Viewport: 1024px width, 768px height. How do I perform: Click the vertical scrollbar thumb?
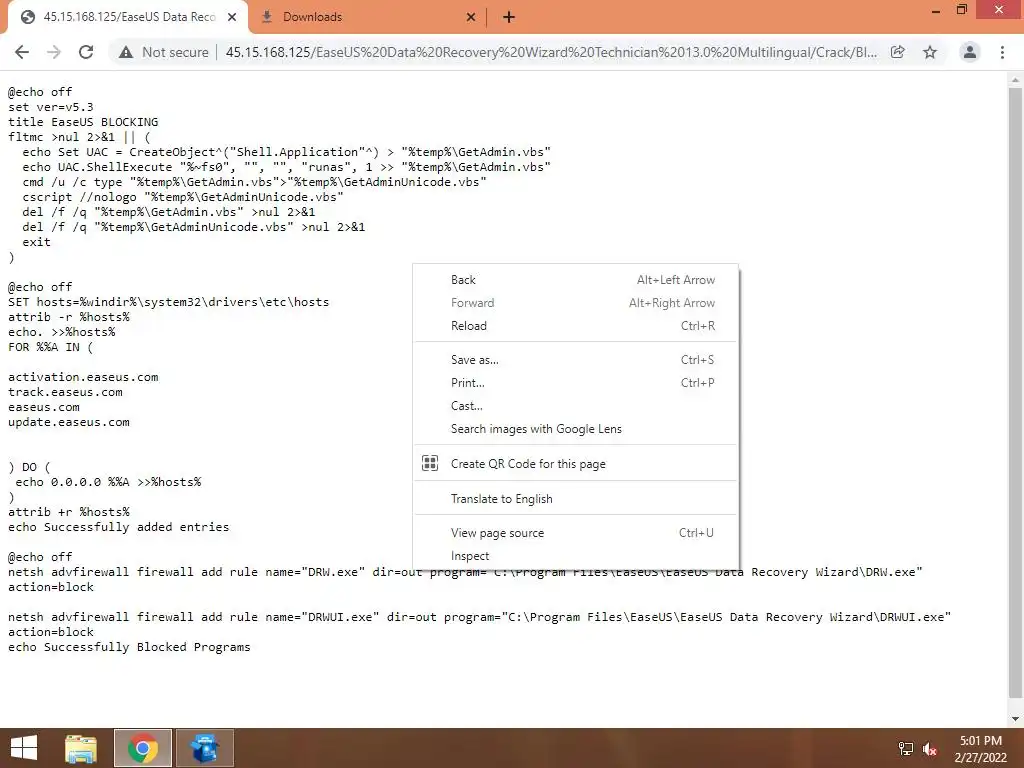point(1015,392)
